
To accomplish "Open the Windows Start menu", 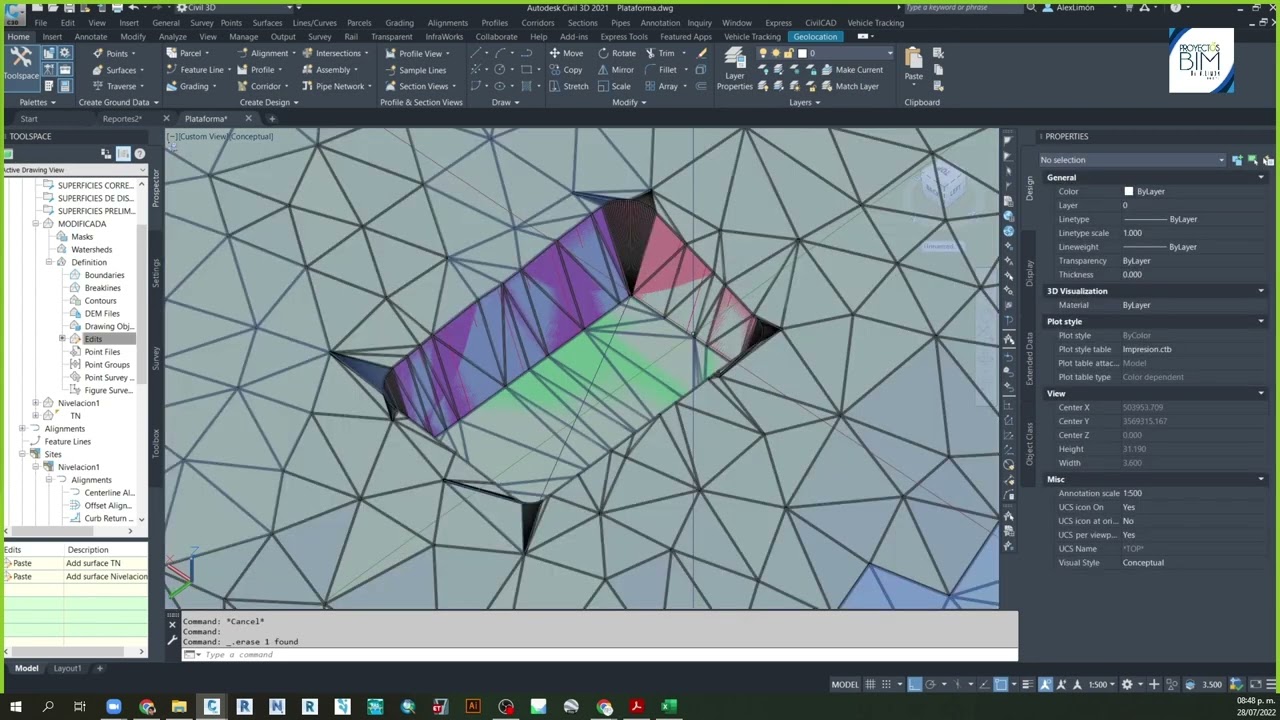I will [15, 707].
